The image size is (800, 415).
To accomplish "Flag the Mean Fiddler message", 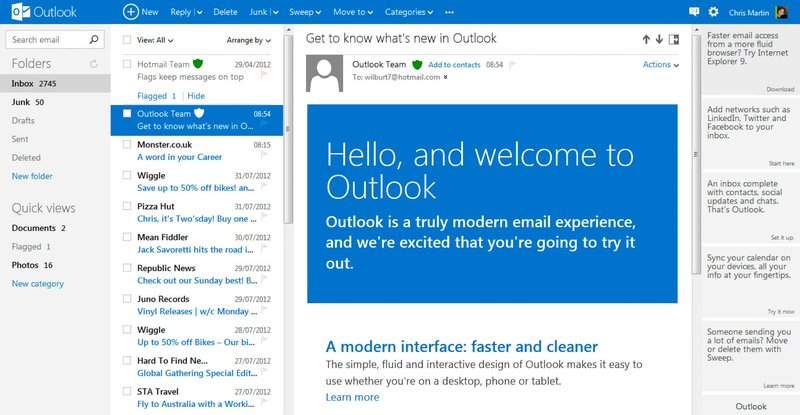I will coord(264,248).
